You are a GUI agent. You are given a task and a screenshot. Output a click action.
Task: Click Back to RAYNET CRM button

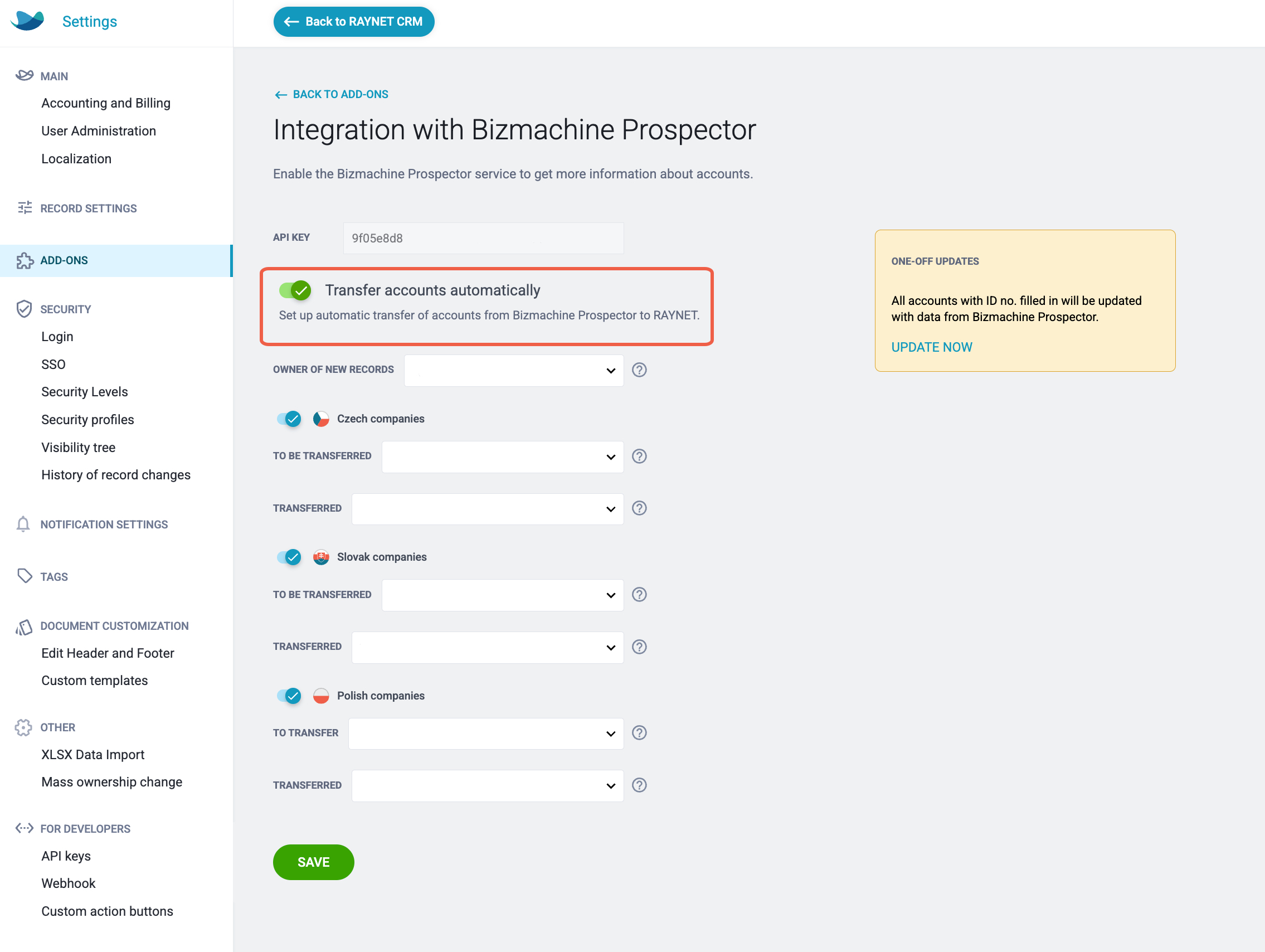353,22
